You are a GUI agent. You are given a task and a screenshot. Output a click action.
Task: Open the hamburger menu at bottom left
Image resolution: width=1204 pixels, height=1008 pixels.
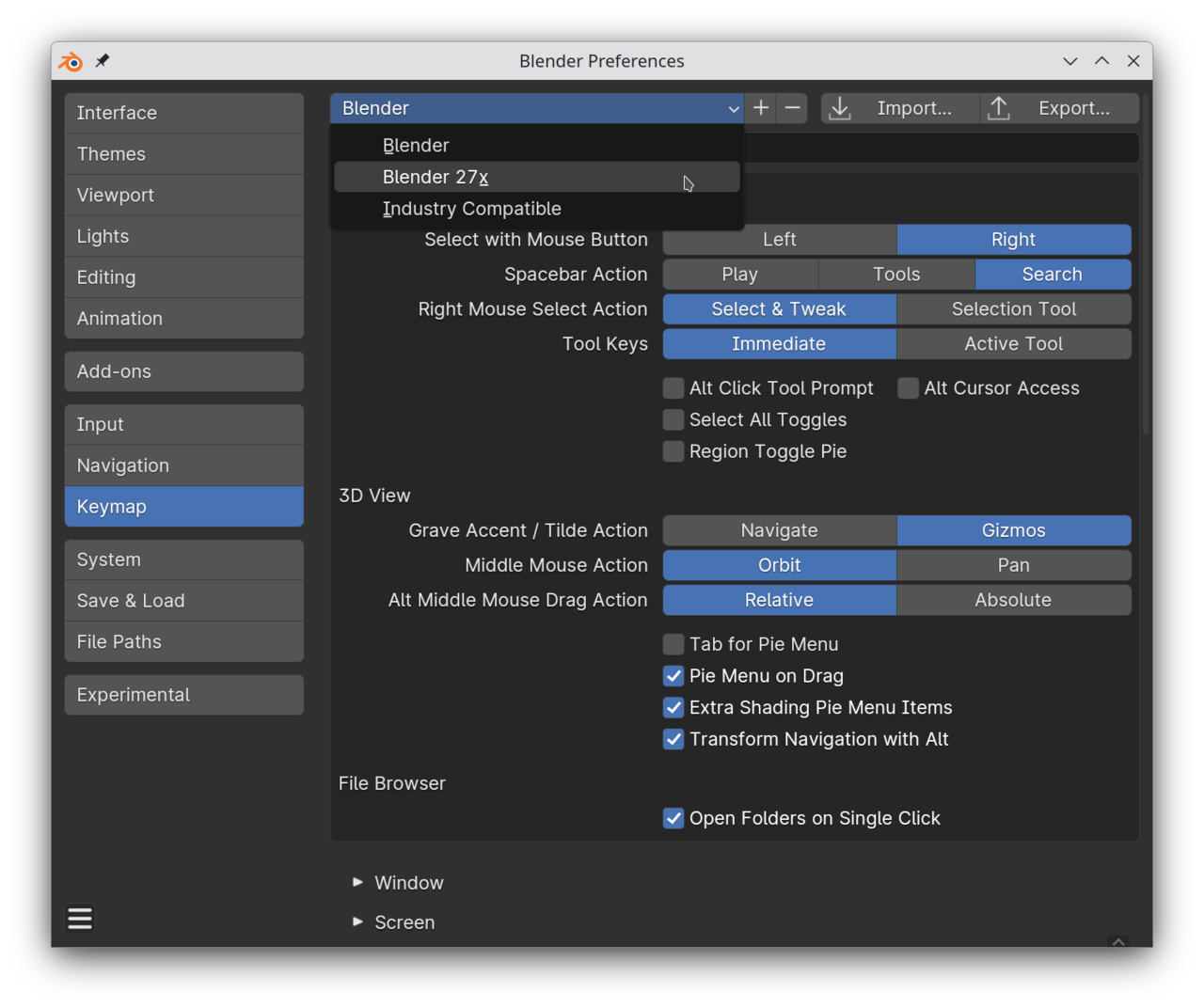coord(80,918)
